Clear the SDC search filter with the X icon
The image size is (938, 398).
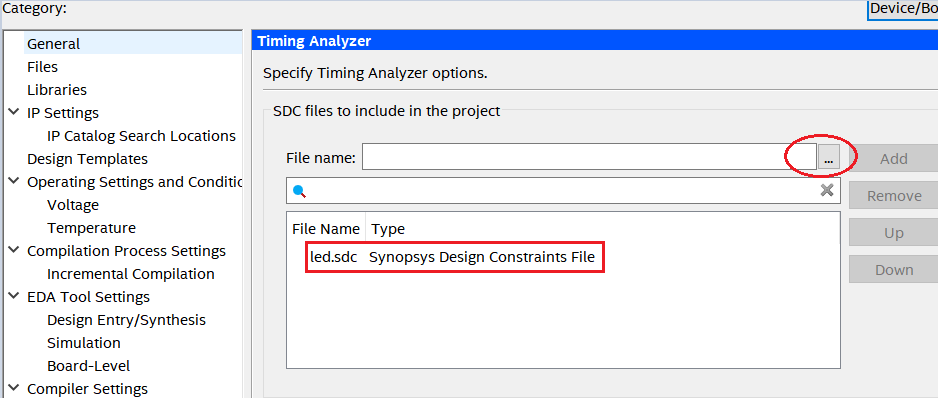click(x=827, y=190)
